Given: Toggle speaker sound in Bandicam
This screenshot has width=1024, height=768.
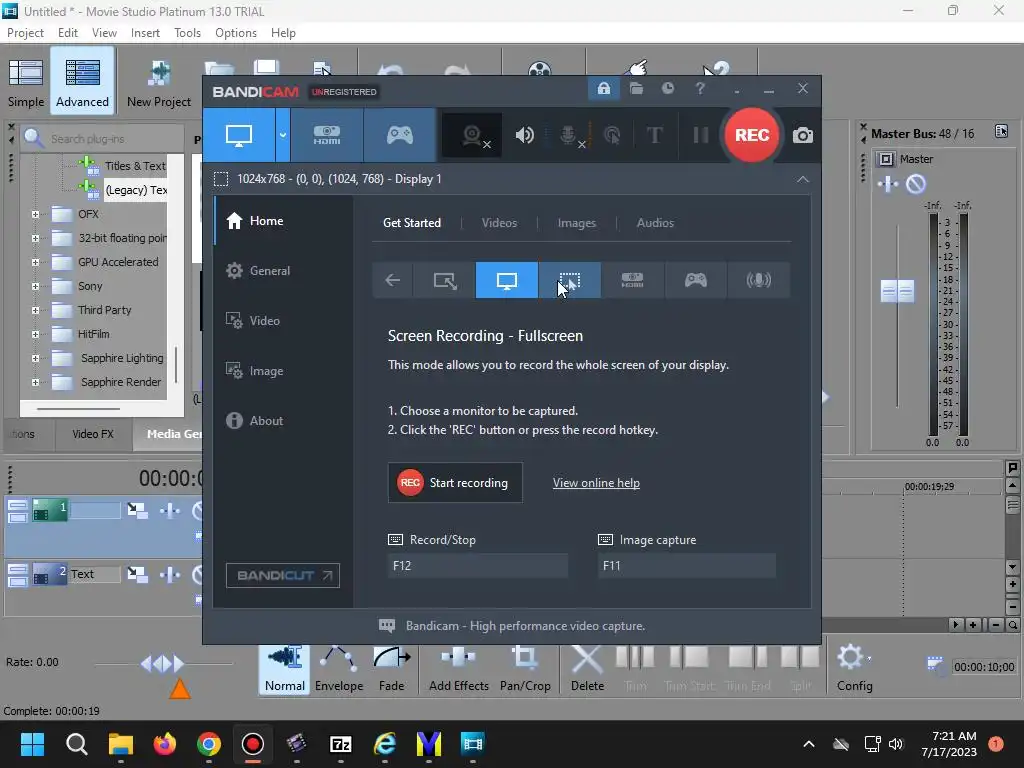Looking at the screenshot, I should (x=524, y=135).
